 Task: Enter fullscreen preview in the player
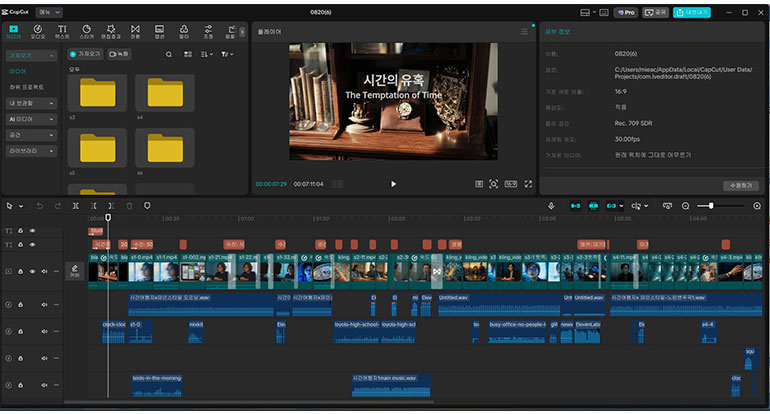click(x=526, y=184)
